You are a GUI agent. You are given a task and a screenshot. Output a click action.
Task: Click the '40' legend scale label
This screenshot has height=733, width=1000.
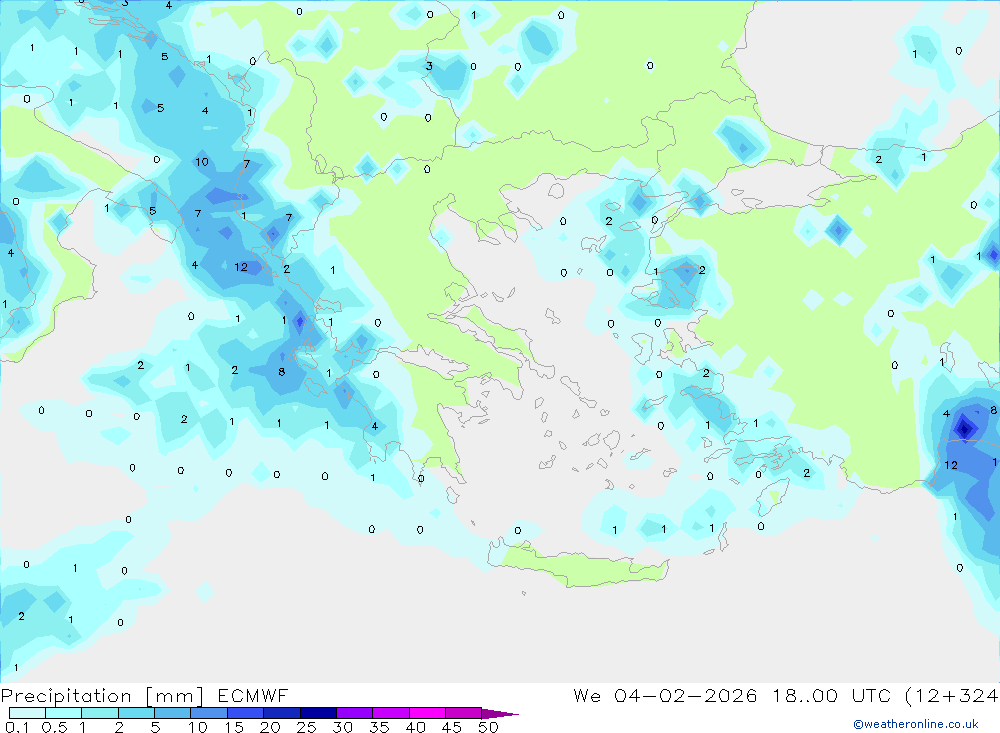pos(415,727)
